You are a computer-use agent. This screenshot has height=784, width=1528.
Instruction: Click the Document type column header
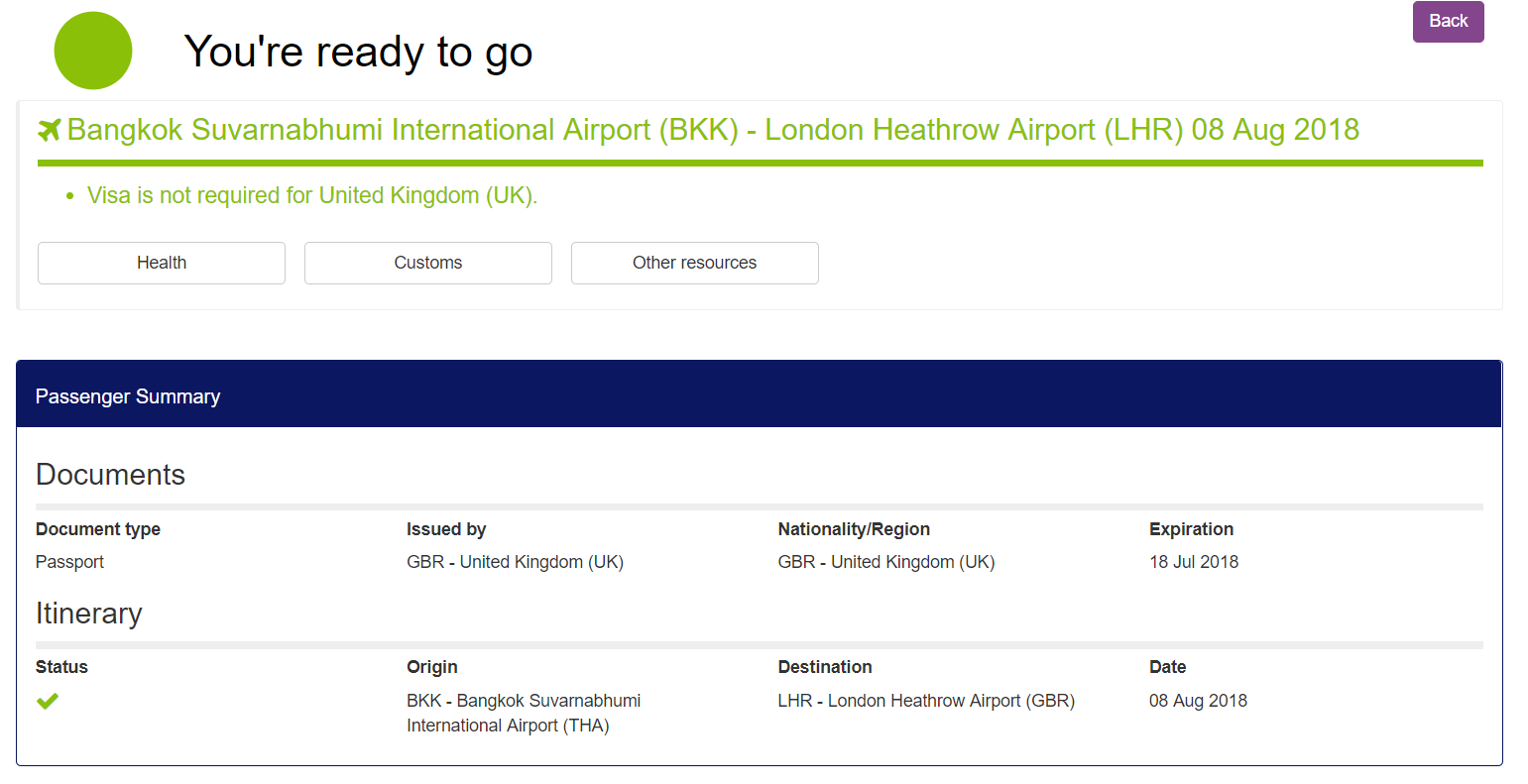(x=97, y=529)
